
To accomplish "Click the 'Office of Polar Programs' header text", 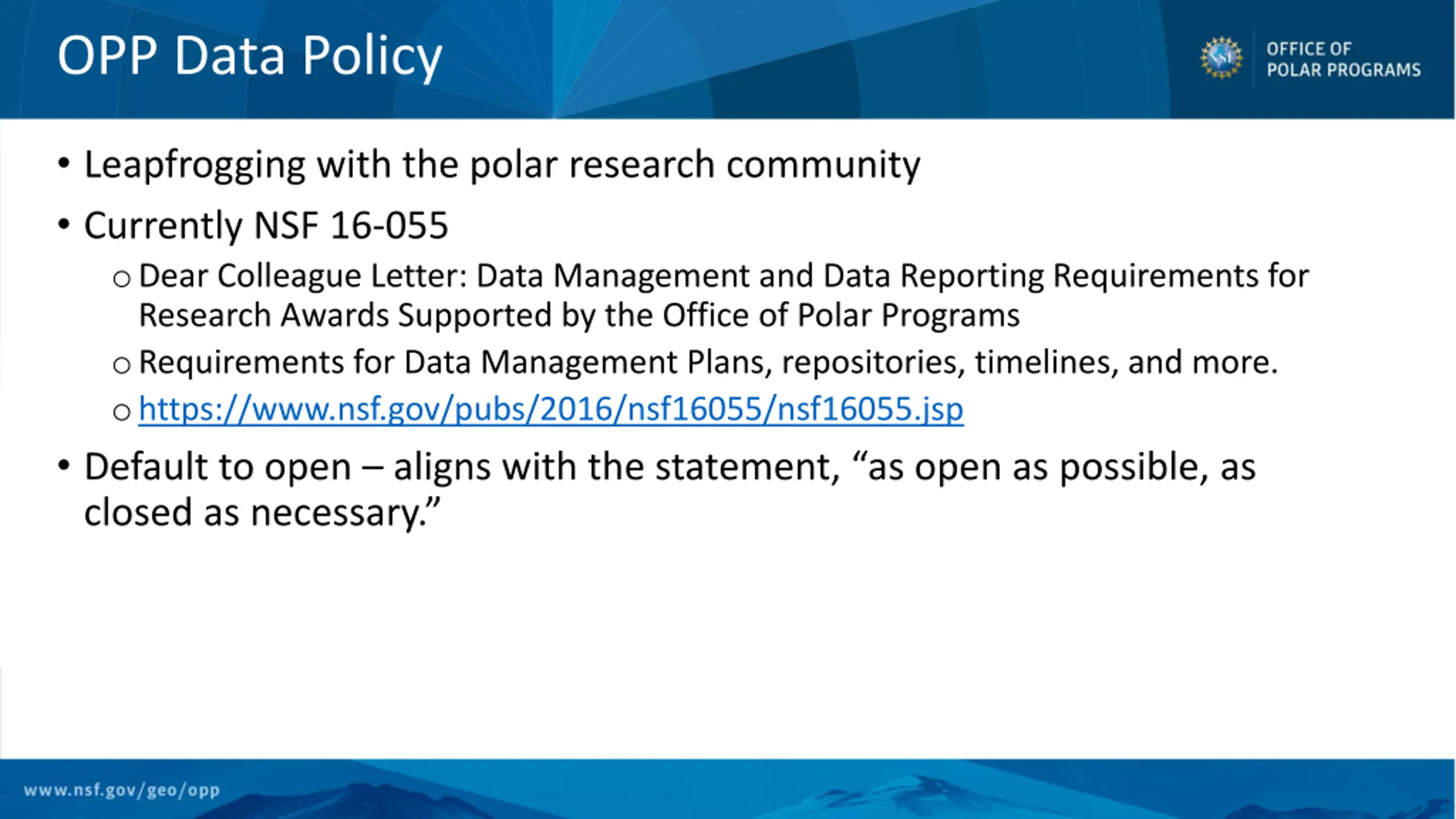I will pos(1343,59).
